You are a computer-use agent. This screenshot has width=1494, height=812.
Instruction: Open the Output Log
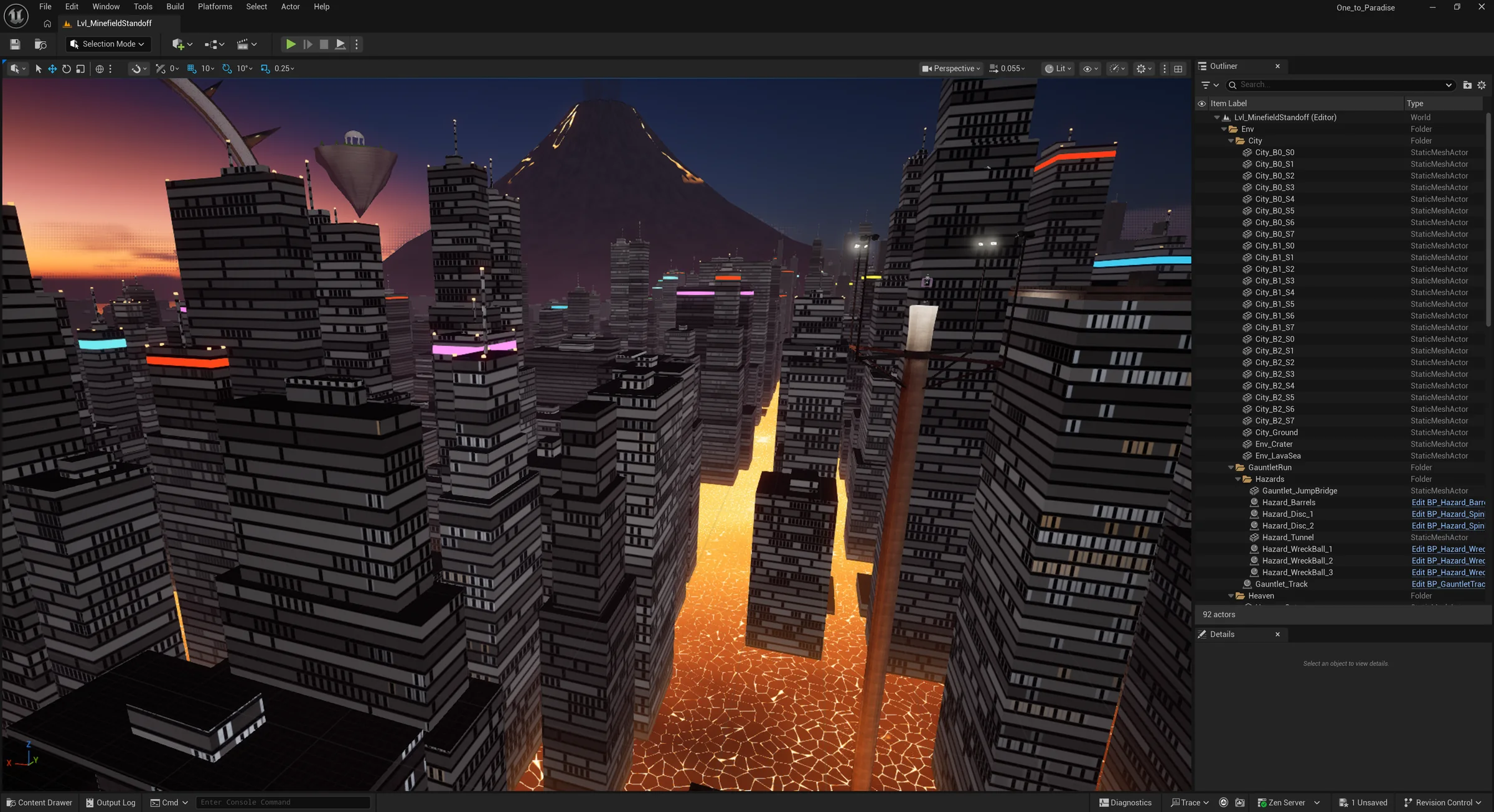pyautogui.click(x=110, y=803)
